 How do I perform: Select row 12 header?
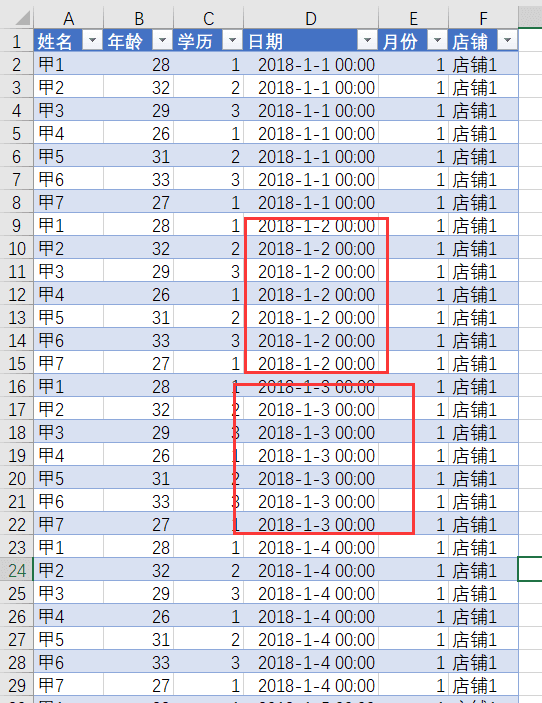pyautogui.click(x=17, y=294)
